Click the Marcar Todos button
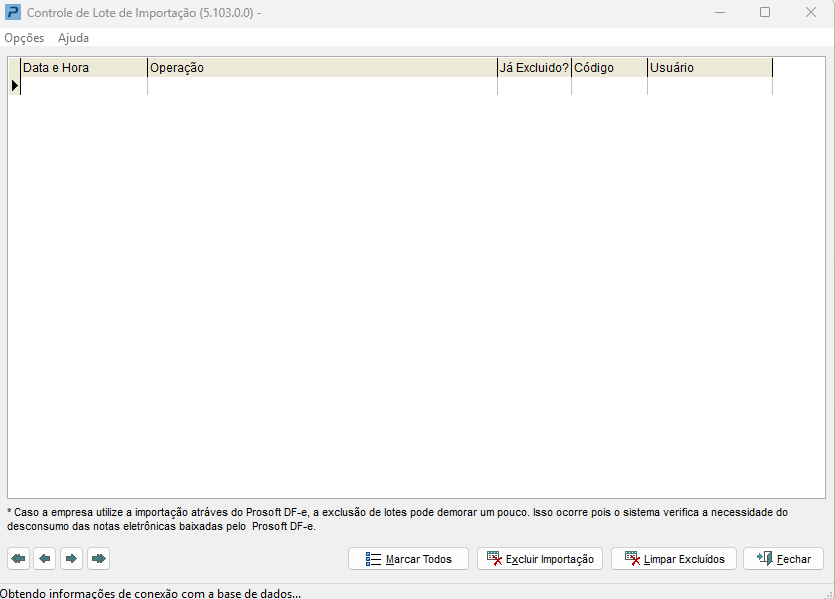 [x=408, y=559]
